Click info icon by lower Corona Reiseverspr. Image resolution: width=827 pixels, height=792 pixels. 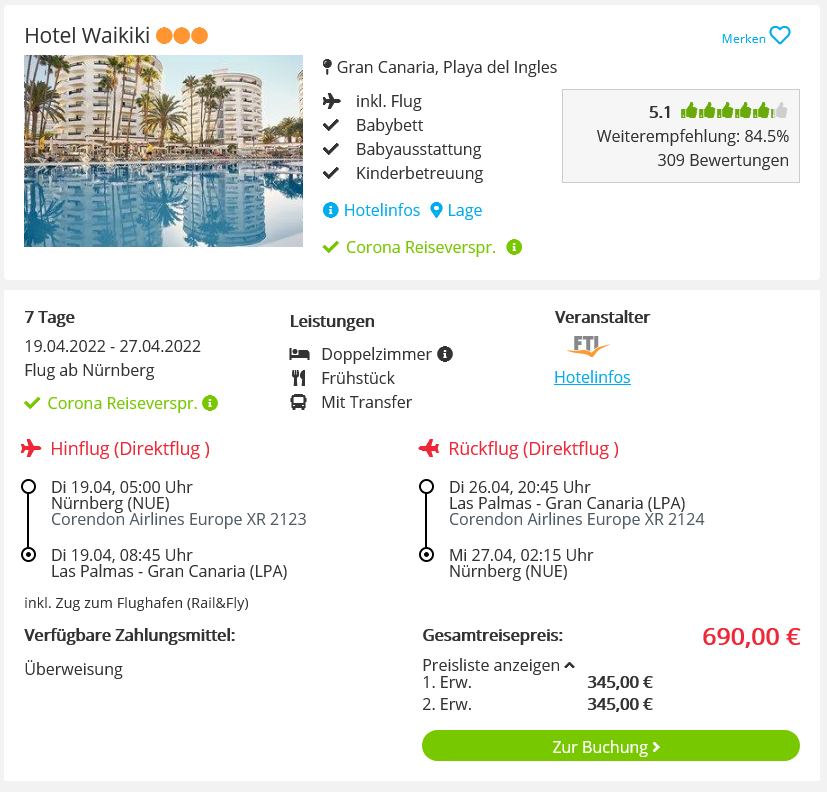coord(210,403)
